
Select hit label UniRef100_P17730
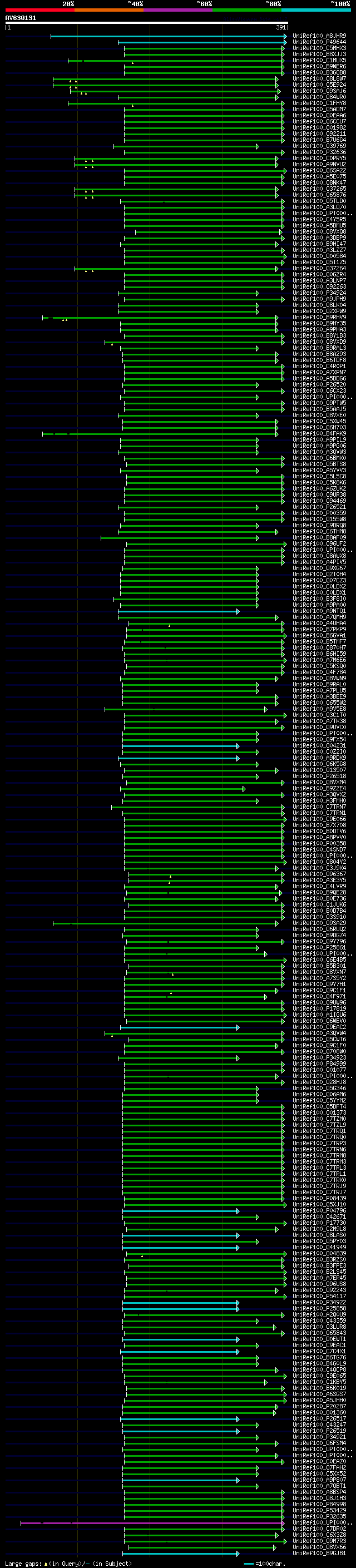[x=319, y=1223]
